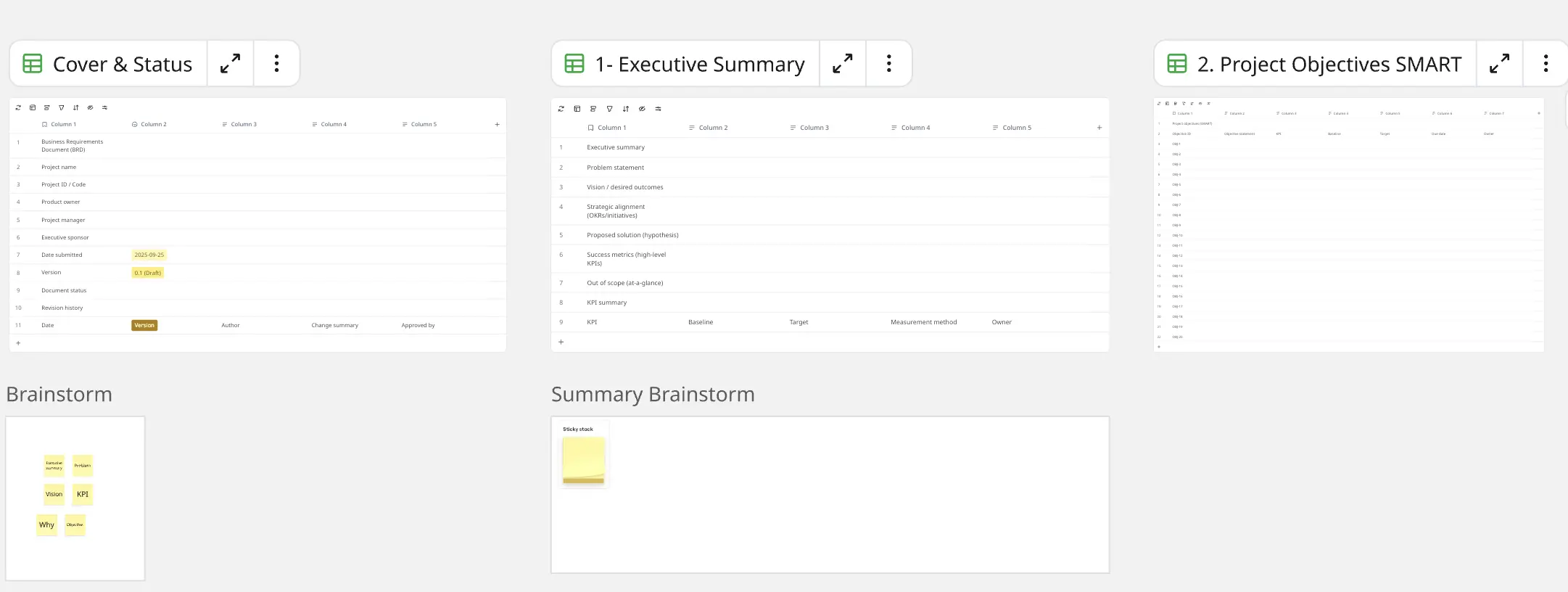Viewport: 1568px width, 592px height.
Task: Open layout icon in Executive Summary toolbar
Action: [577, 109]
